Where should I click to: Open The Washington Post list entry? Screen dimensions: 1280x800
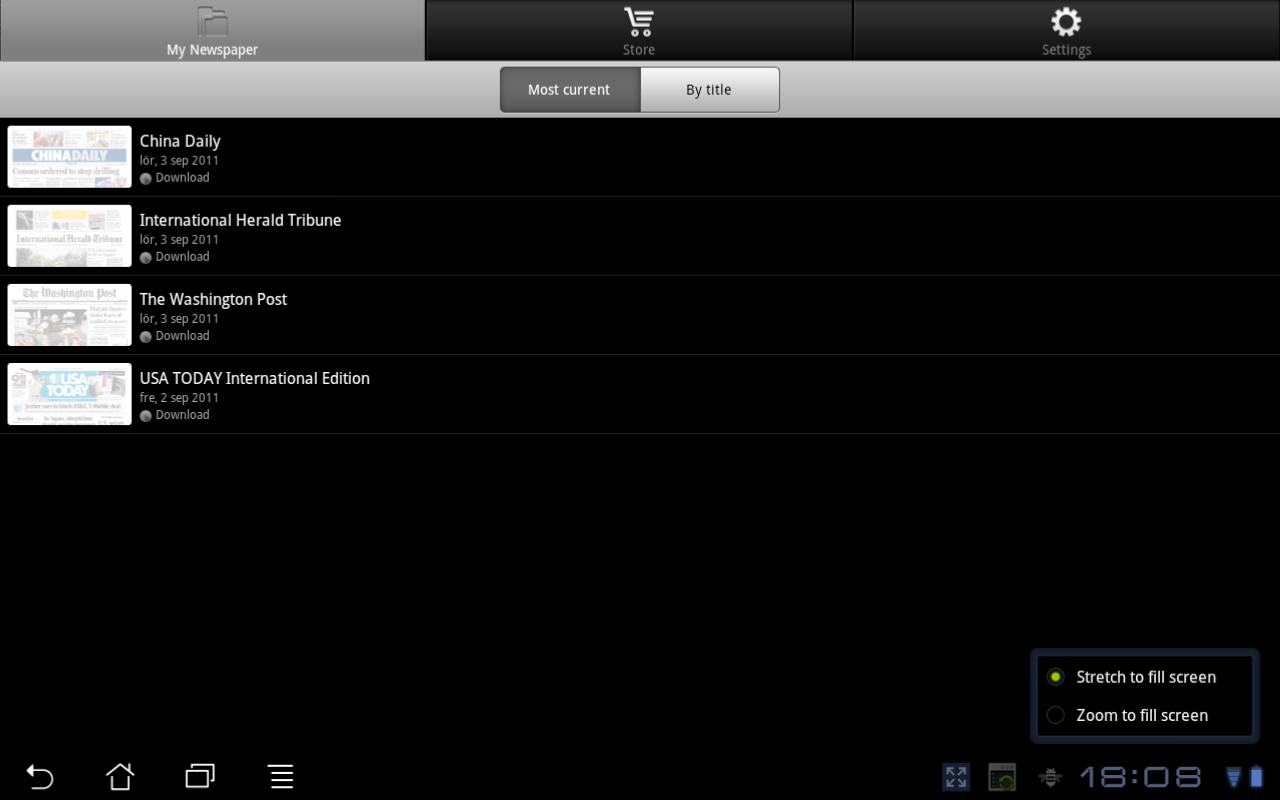640,315
